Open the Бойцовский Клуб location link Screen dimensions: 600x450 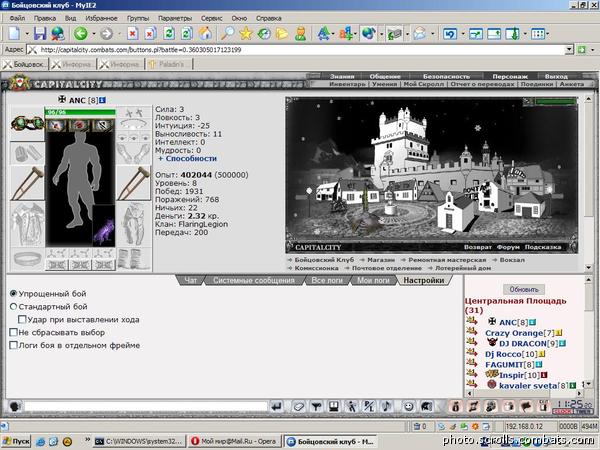point(324,260)
